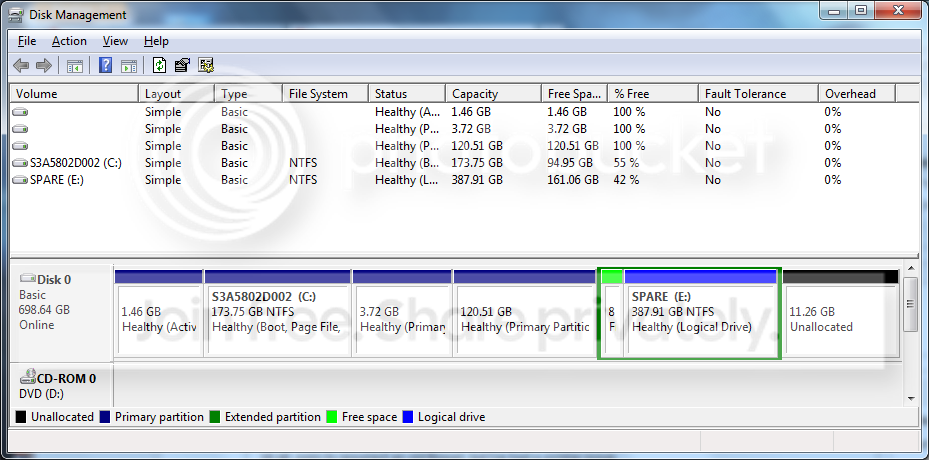929x460 pixels.
Task: Click the bright green Free space legend swatch
Action: (x=332, y=417)
